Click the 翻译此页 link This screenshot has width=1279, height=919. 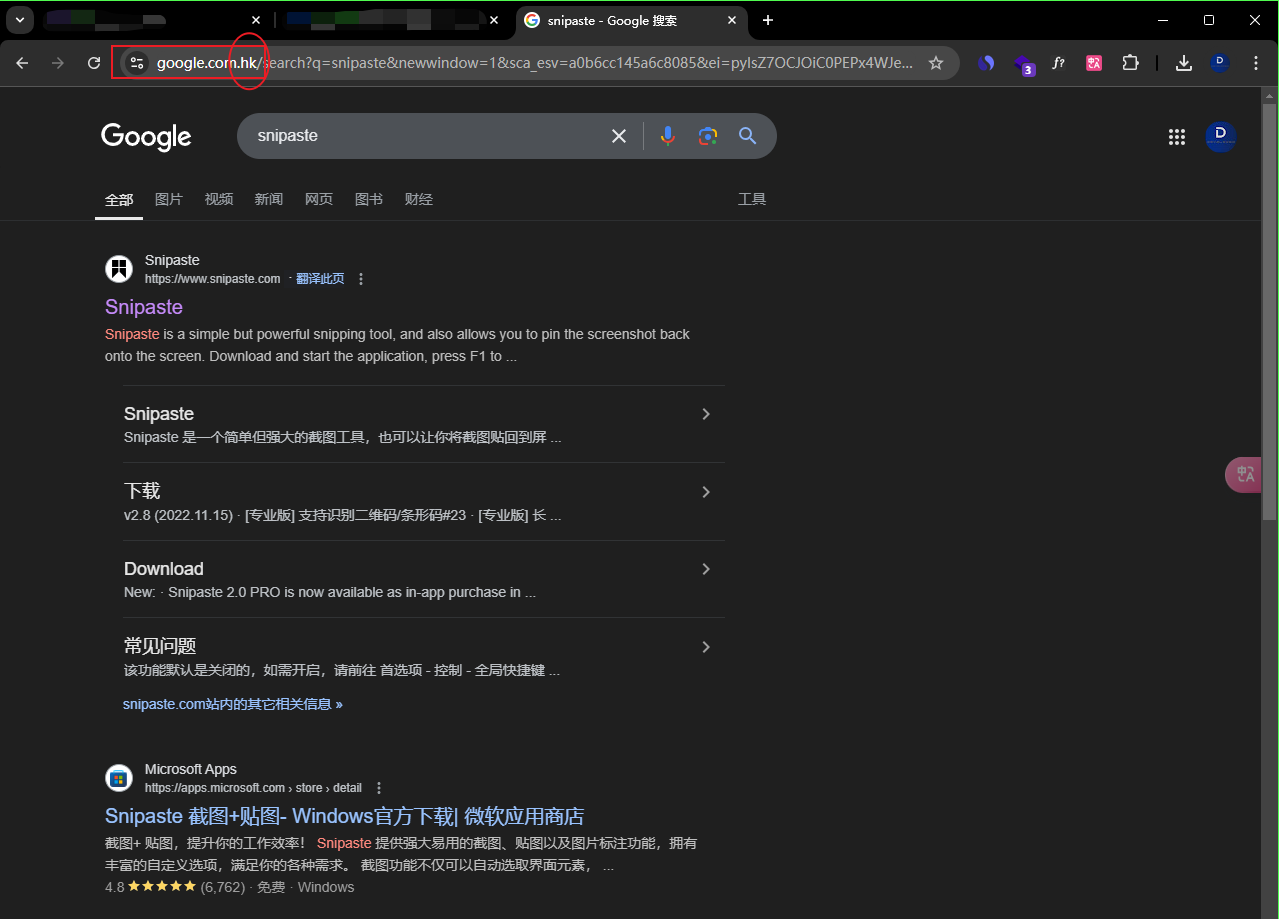pyautogui.click(x=320, y=279)
